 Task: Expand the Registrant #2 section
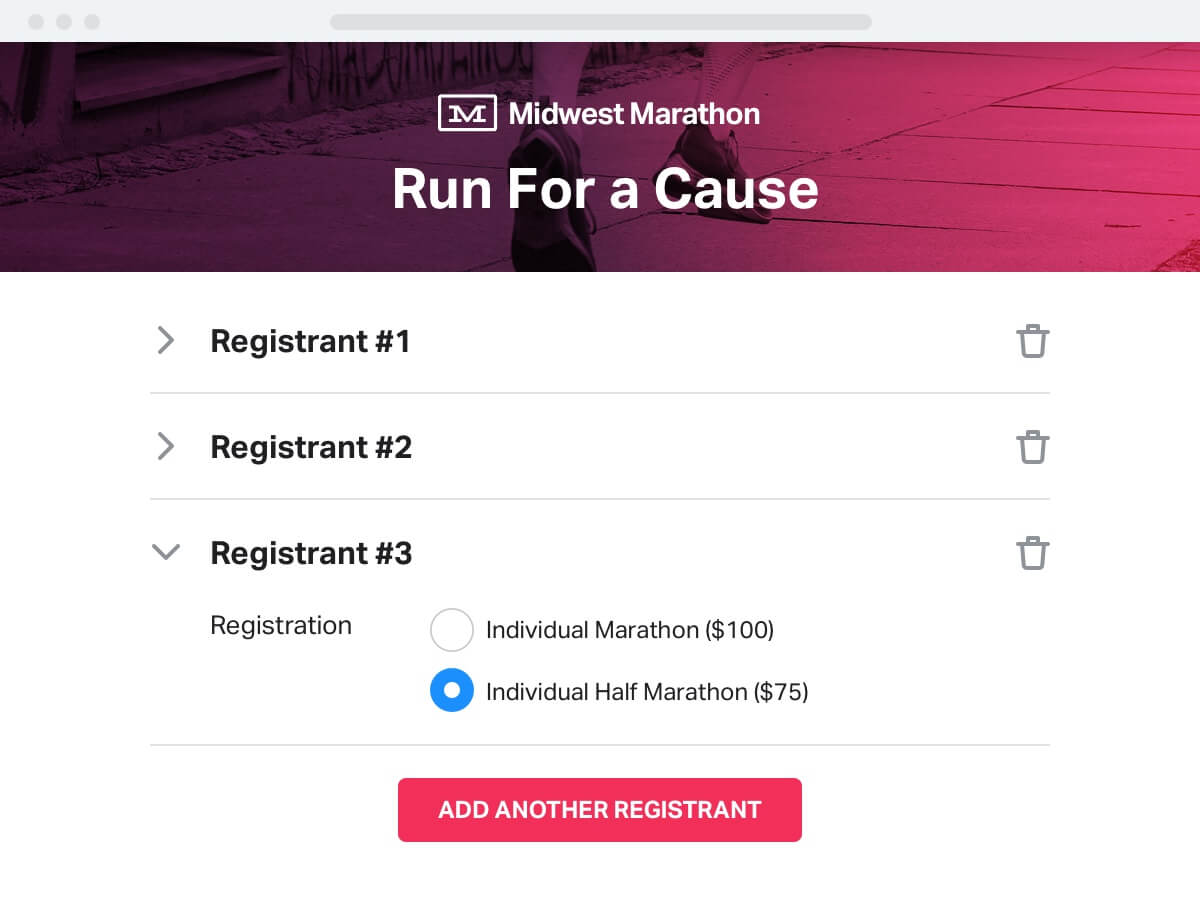click(166, 447)
